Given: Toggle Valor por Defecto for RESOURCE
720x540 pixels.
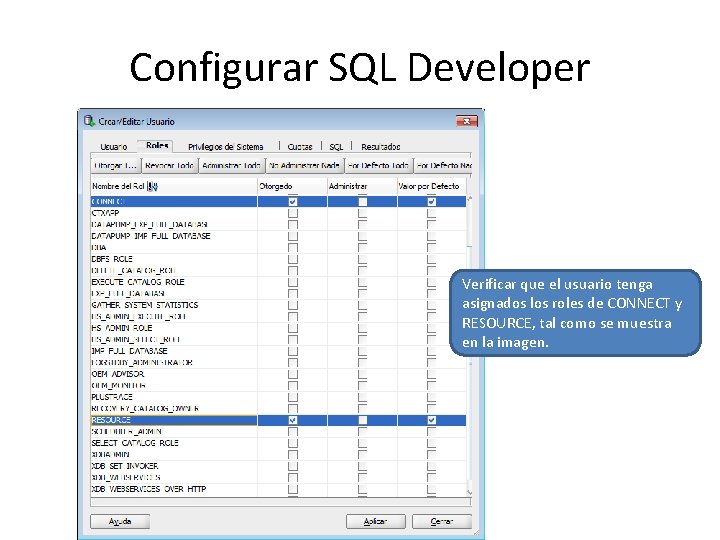Looking at the screenshot, I should click(432, 420).
